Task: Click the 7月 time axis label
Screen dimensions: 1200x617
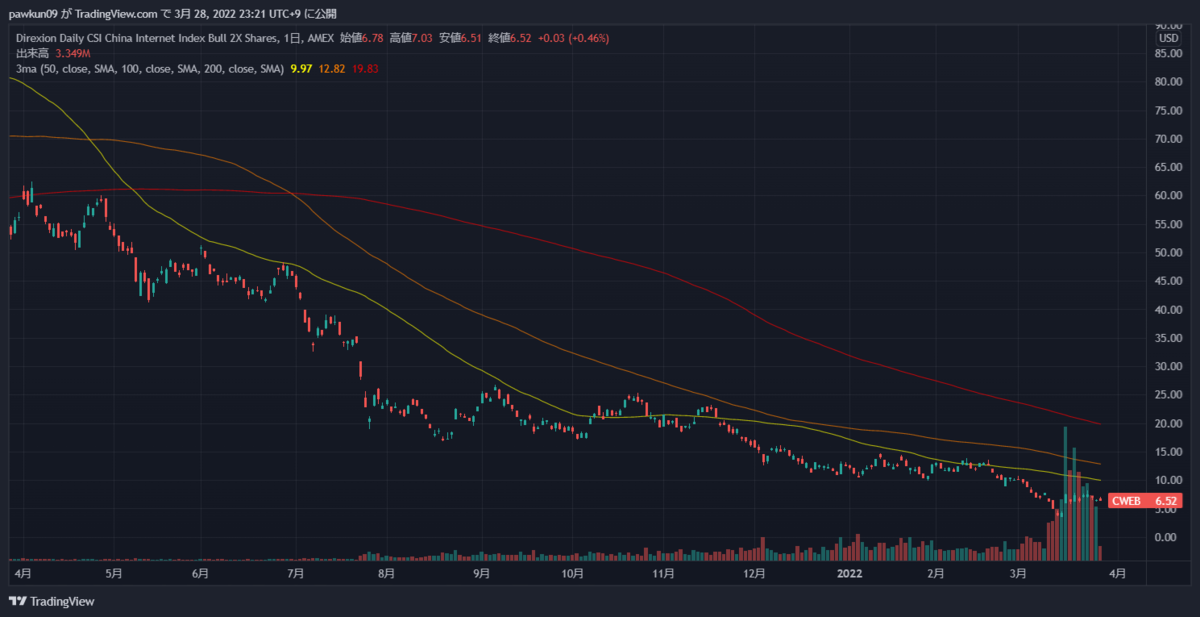Action: point(295,574)
